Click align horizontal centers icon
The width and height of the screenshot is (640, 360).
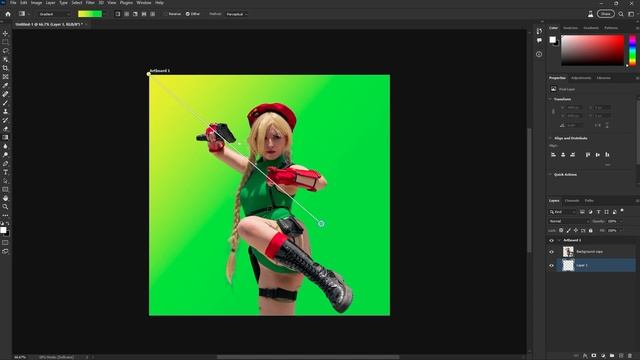click(563, 155)
